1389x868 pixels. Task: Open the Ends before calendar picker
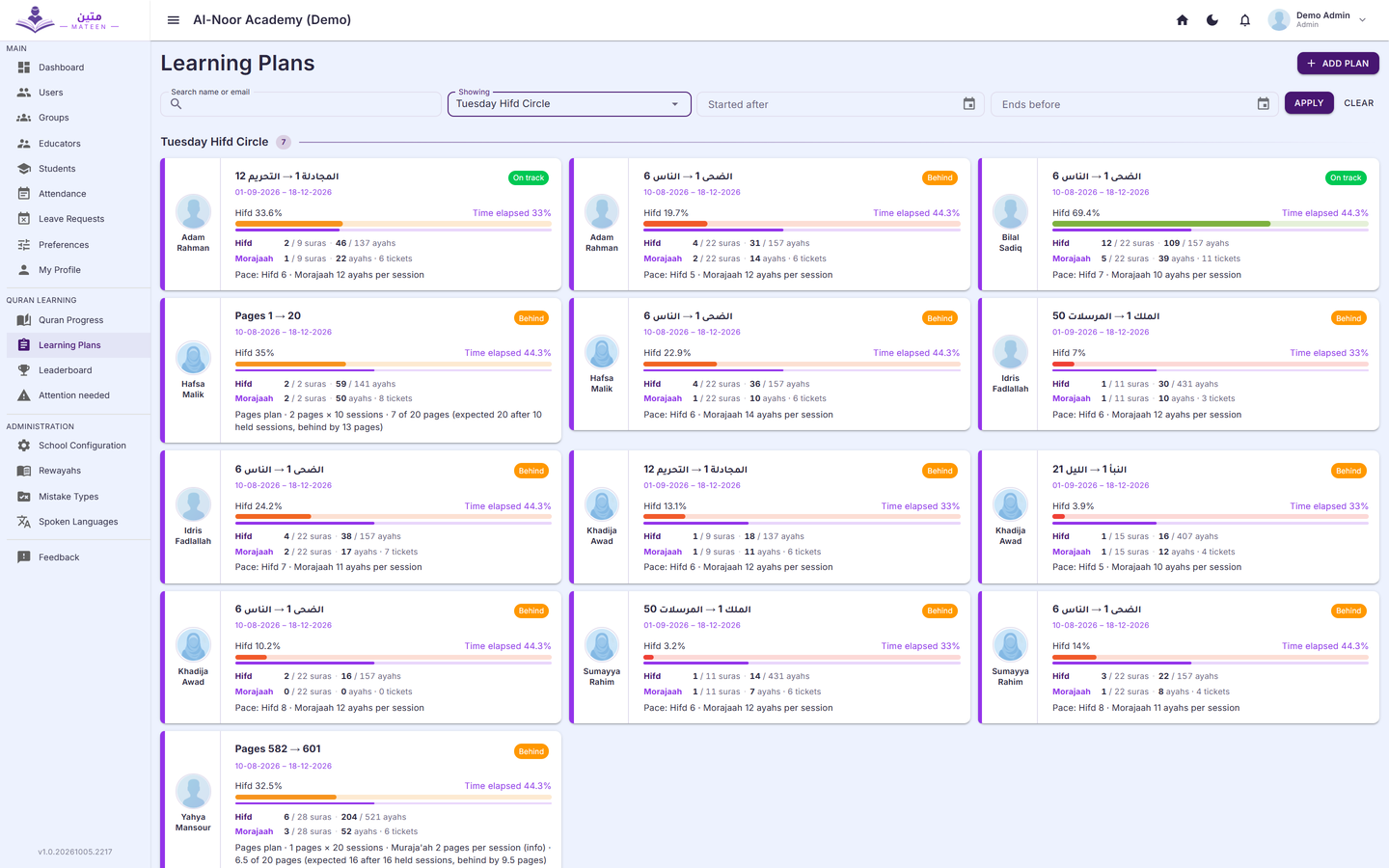[1264, 104]
